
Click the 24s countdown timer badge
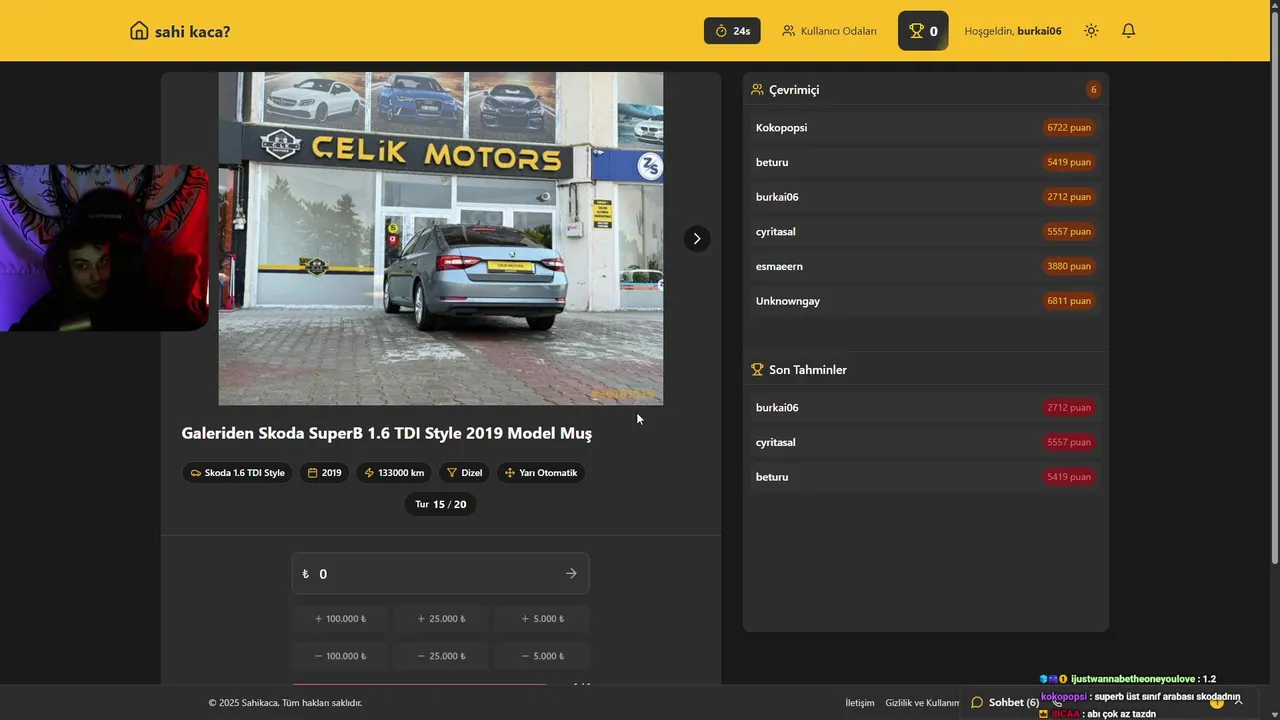pyautogui.click(x=732, y=31)
